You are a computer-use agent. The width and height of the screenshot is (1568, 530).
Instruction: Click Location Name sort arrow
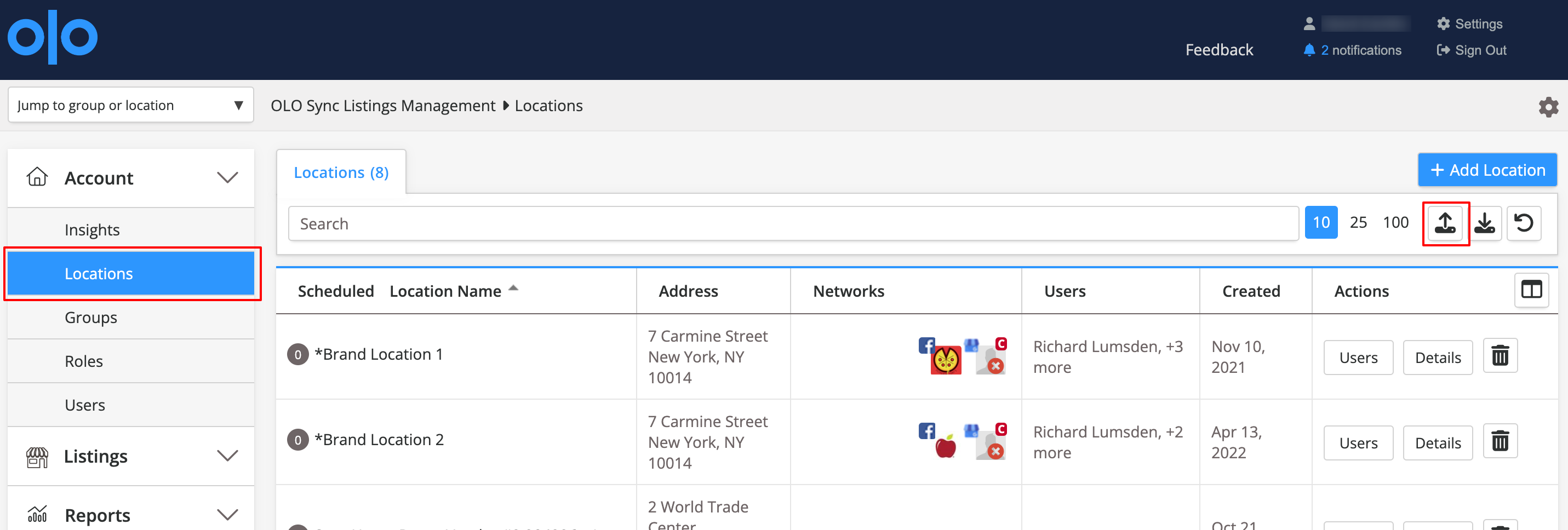[513, 289]
